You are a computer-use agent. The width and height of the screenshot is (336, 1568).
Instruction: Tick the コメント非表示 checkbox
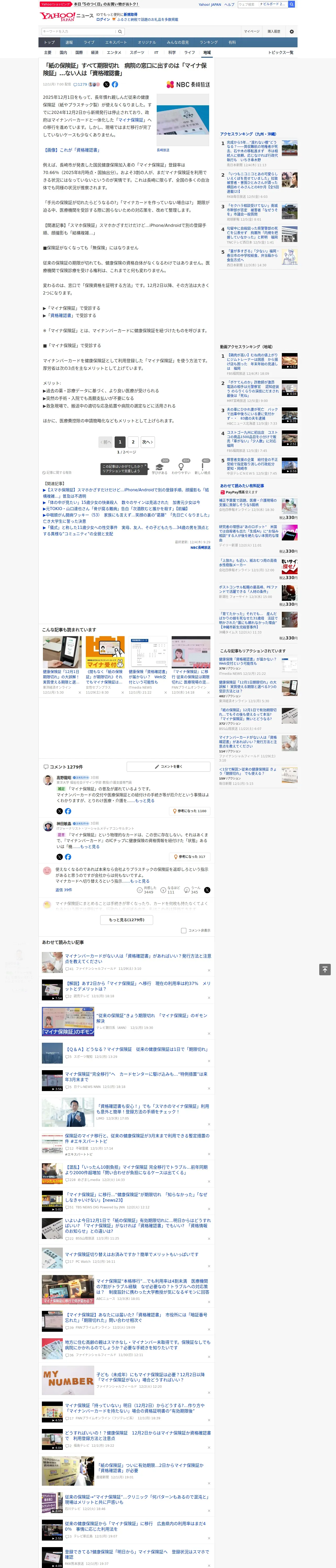[x=183, y=931]
